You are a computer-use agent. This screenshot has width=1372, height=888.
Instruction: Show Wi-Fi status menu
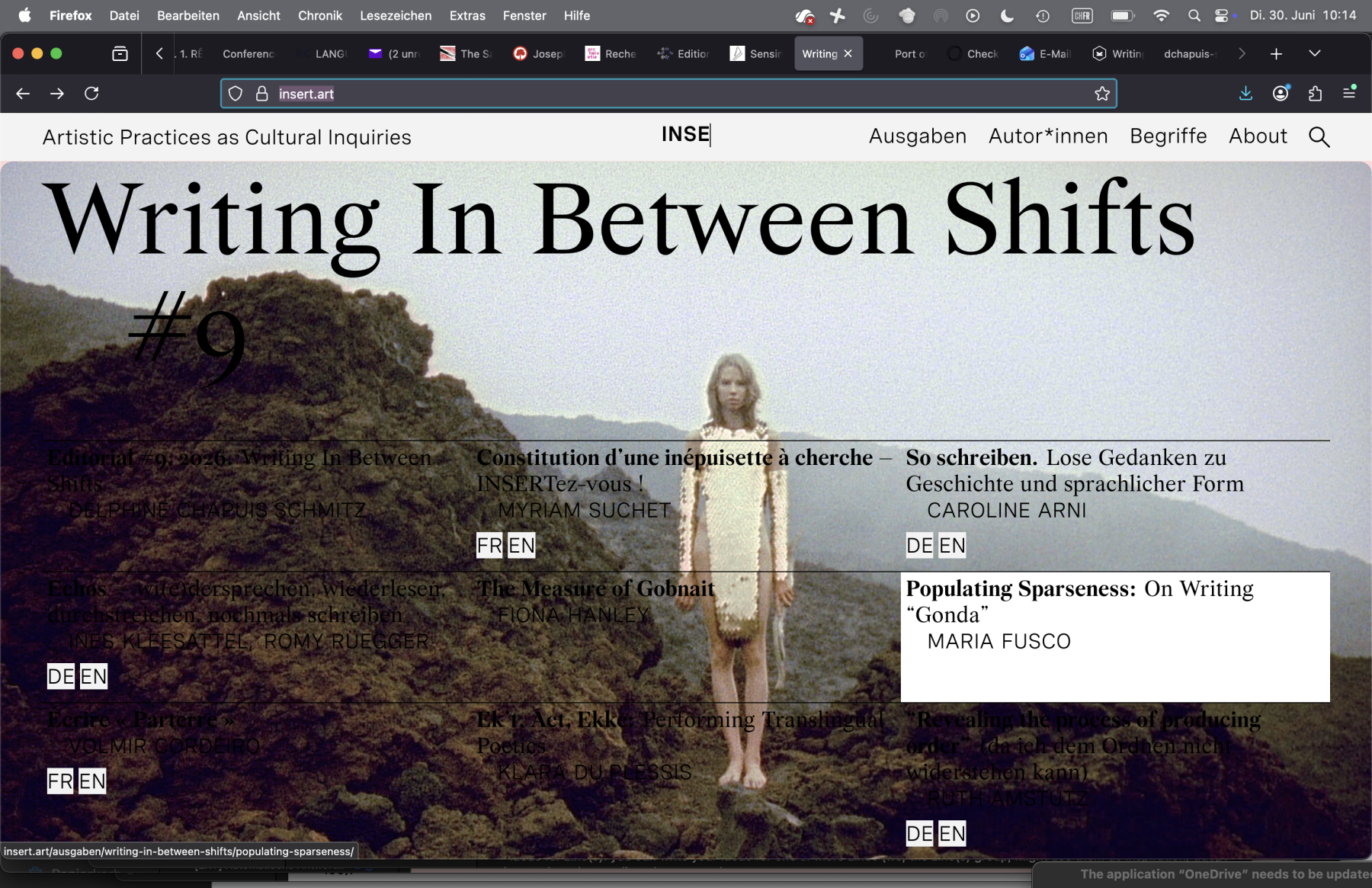[1161, 15]
